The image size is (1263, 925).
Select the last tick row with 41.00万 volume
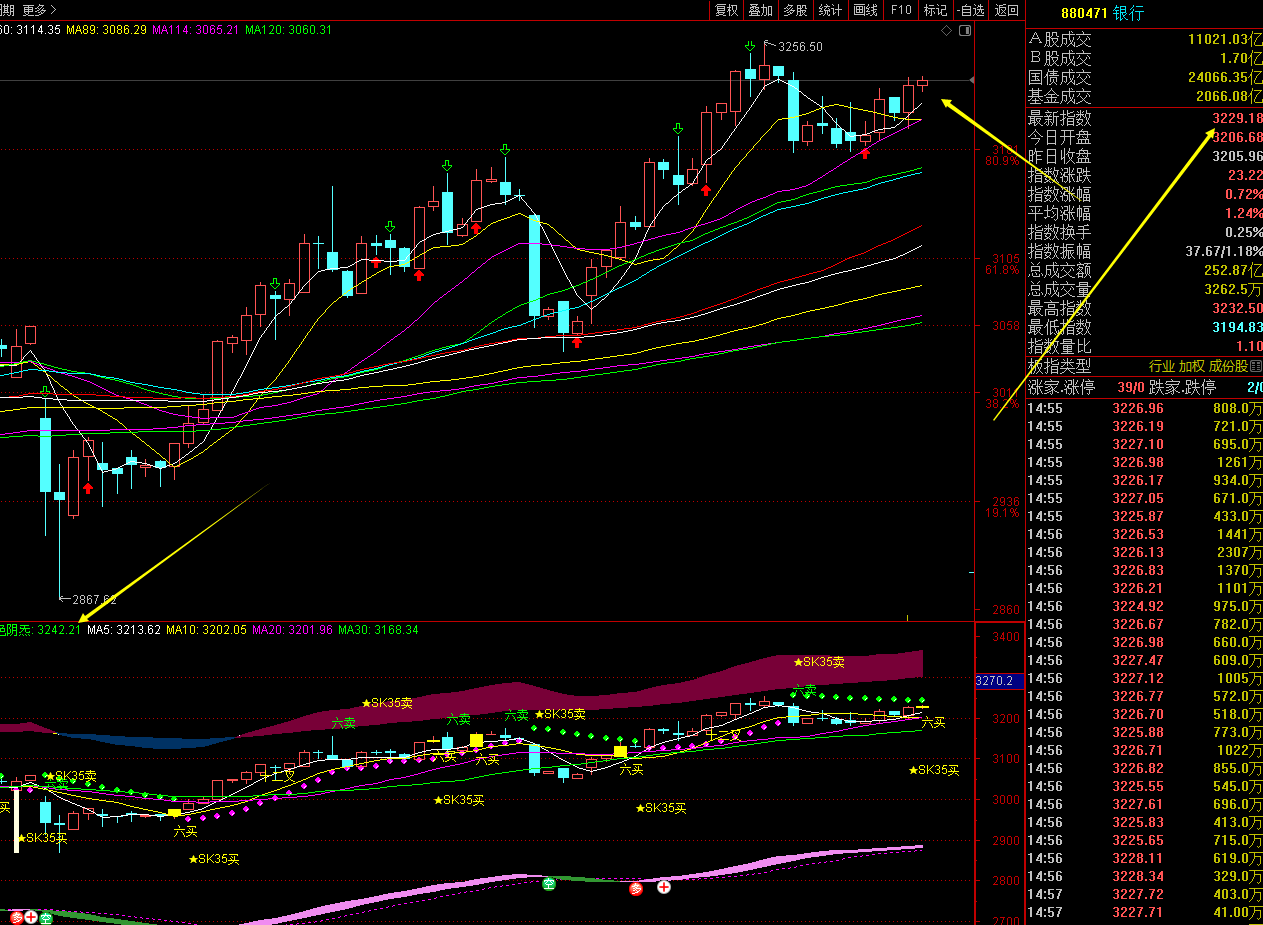[1145, 912]
